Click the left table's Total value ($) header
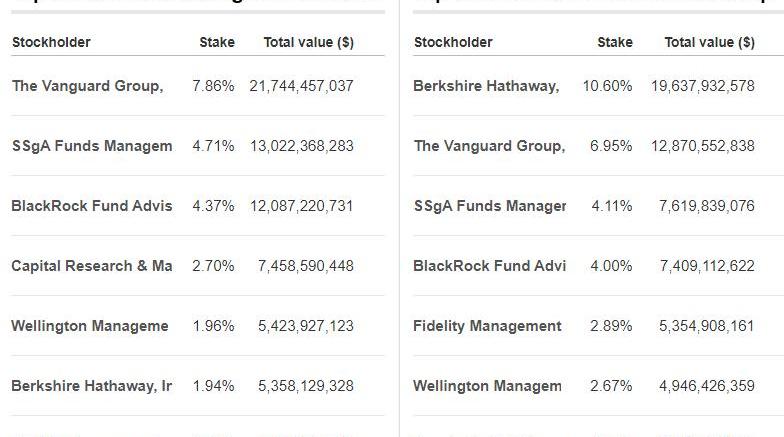The width and height of the screenshot is (784, 437). 308,42
